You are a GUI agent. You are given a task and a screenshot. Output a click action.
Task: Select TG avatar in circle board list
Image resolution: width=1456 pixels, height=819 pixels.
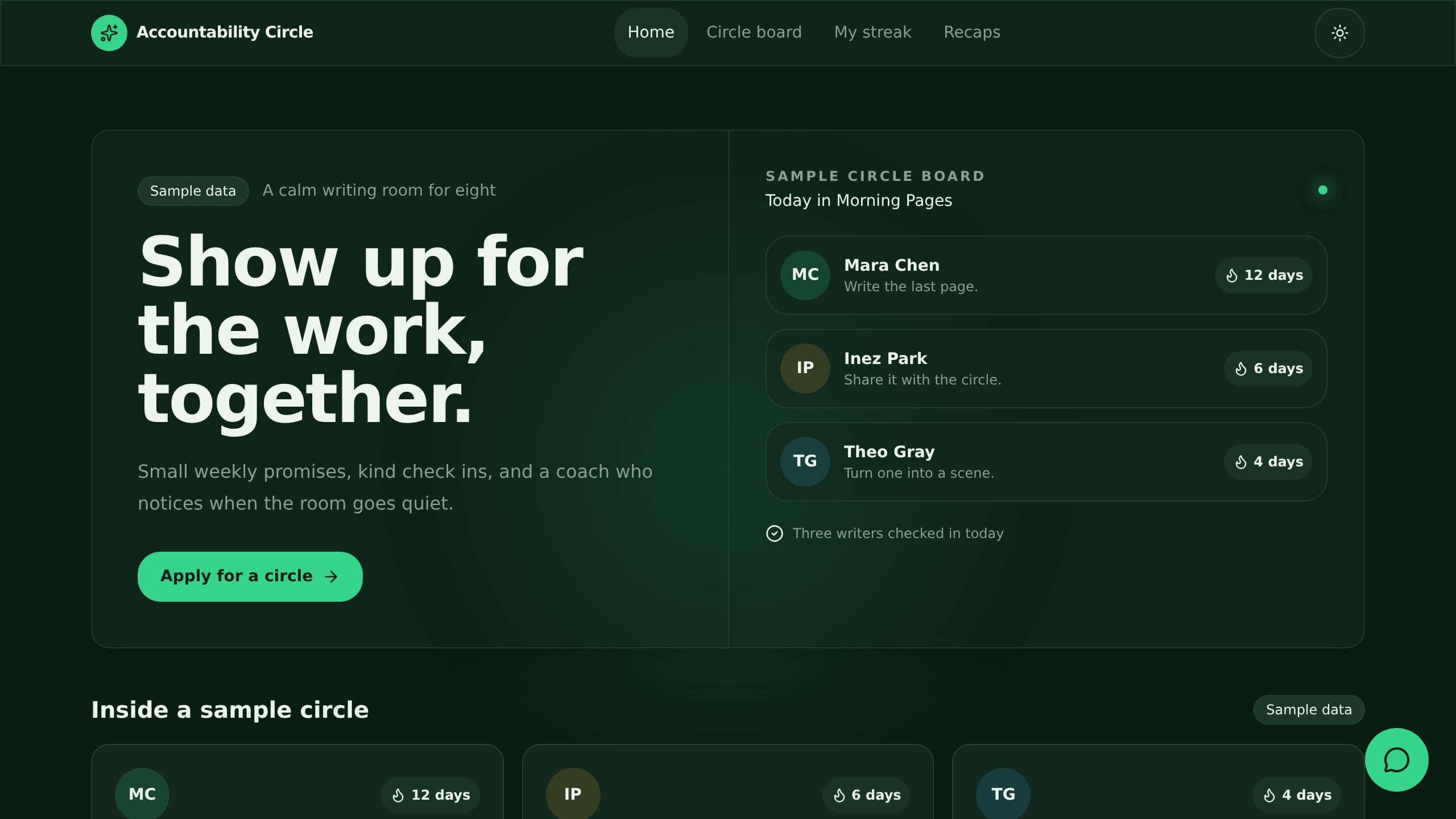tap(805, 462)
